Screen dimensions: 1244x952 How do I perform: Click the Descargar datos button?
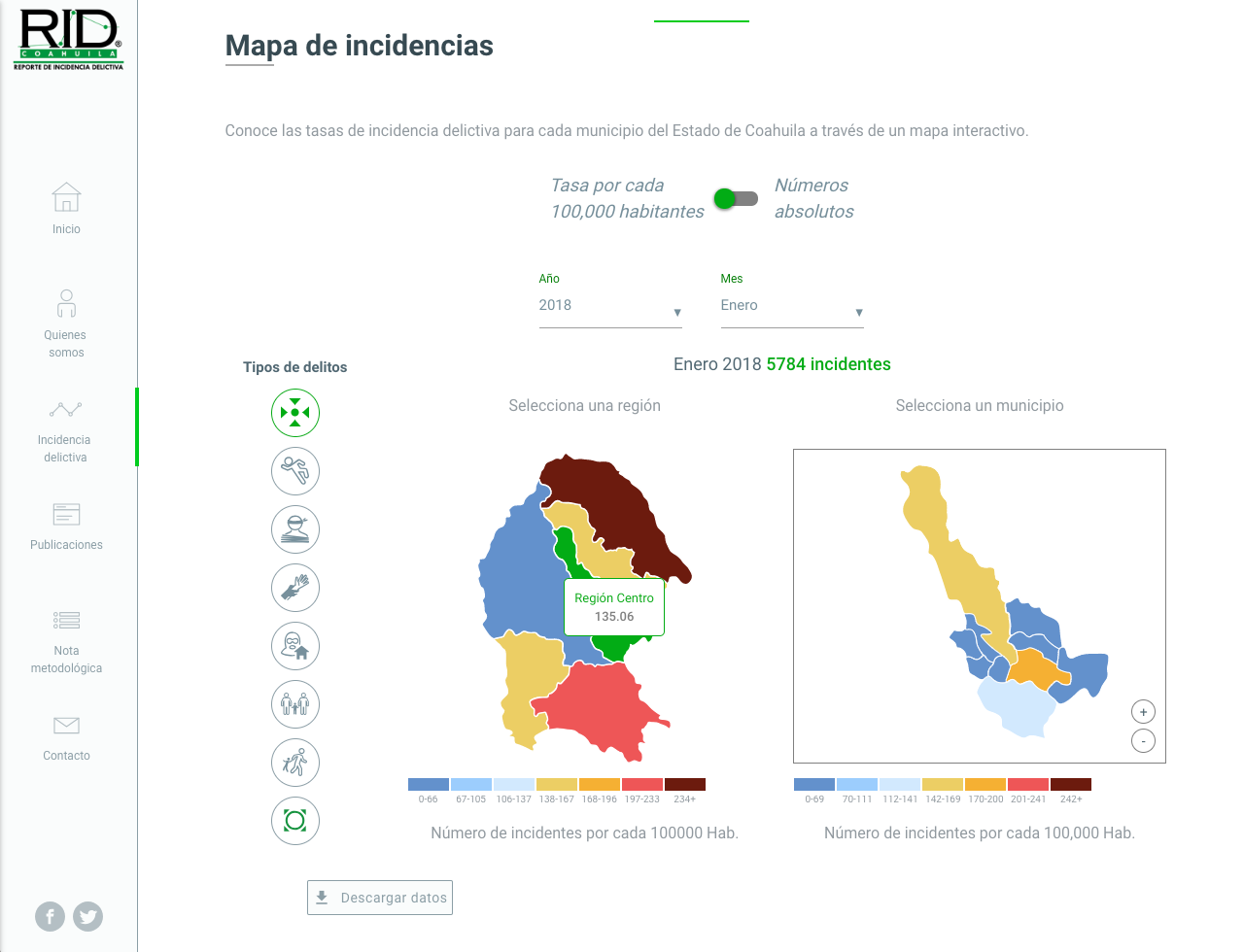pos(380,898)
